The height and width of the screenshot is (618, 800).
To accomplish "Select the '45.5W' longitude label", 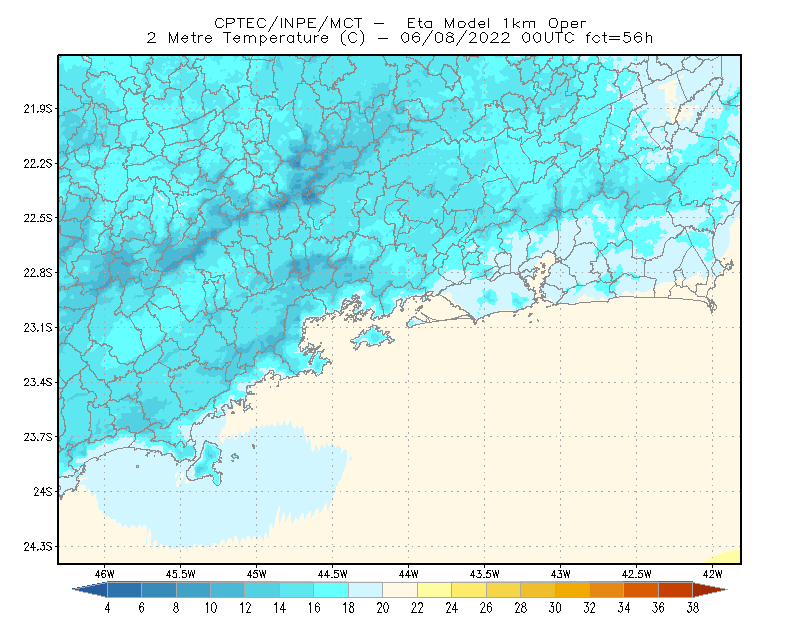I will (x=181, y=574).
